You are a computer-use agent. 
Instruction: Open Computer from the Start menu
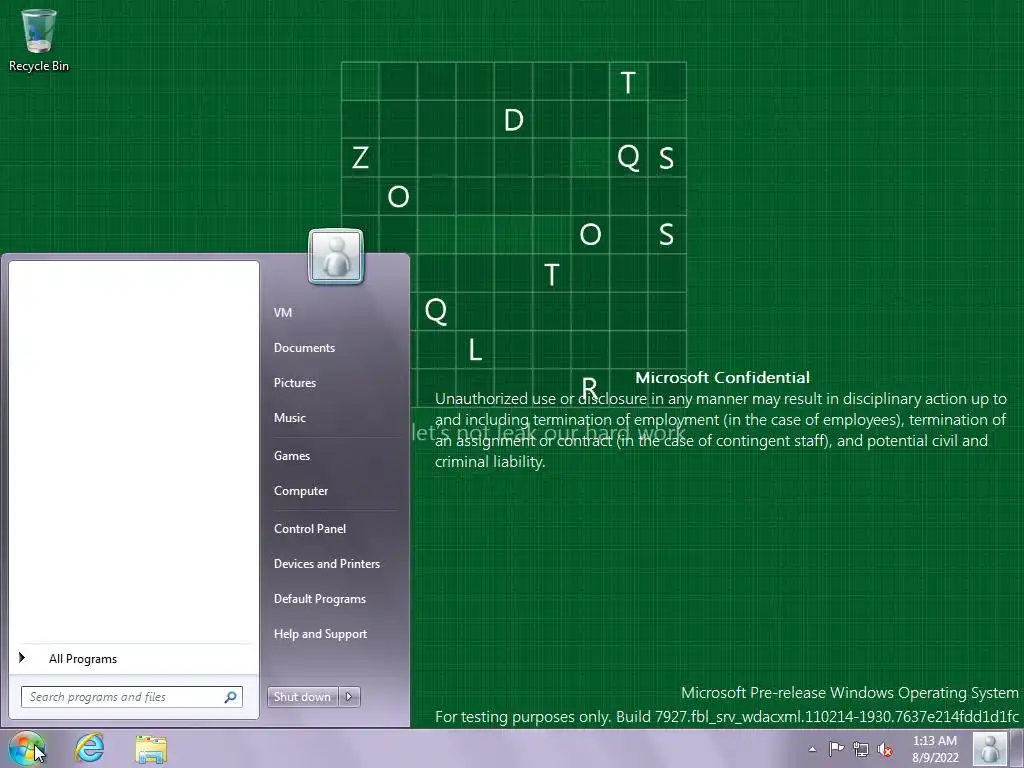point(300,491)
